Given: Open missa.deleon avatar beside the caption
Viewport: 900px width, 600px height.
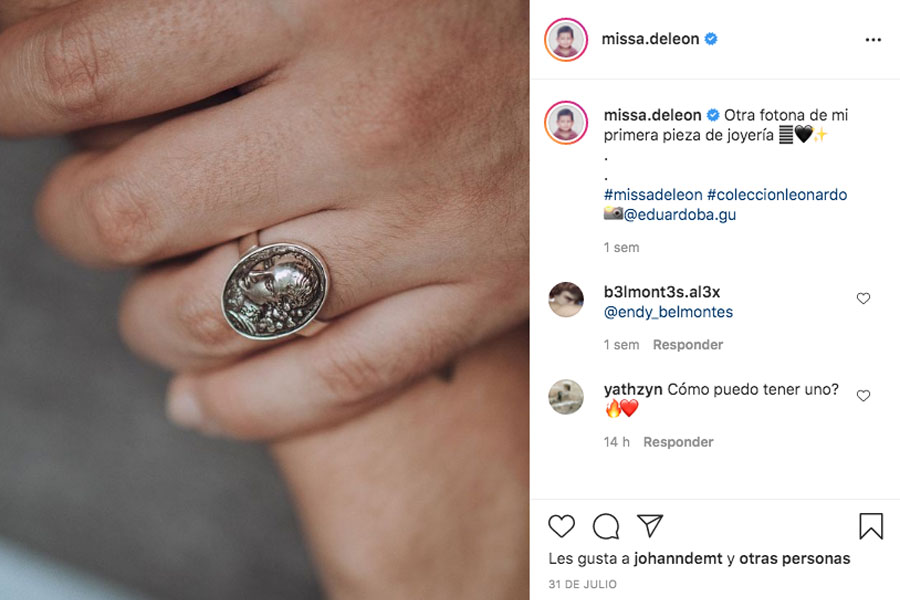Looking at the screenshot, I should [x=566, y=122].
